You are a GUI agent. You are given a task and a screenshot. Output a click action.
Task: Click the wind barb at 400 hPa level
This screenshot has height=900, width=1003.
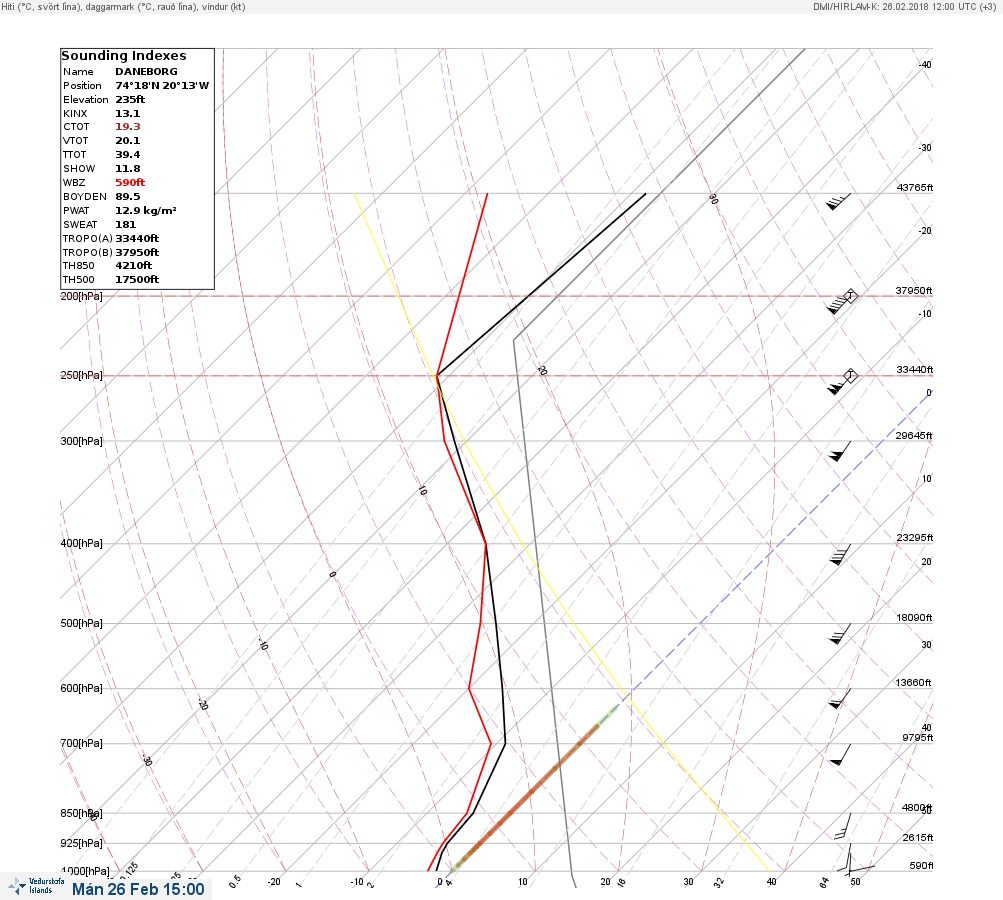839,555
